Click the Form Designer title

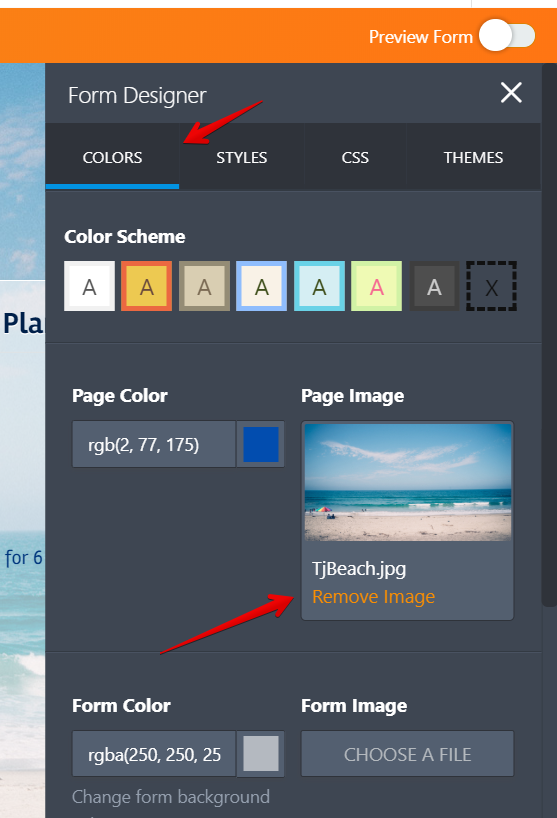(137, 95)
